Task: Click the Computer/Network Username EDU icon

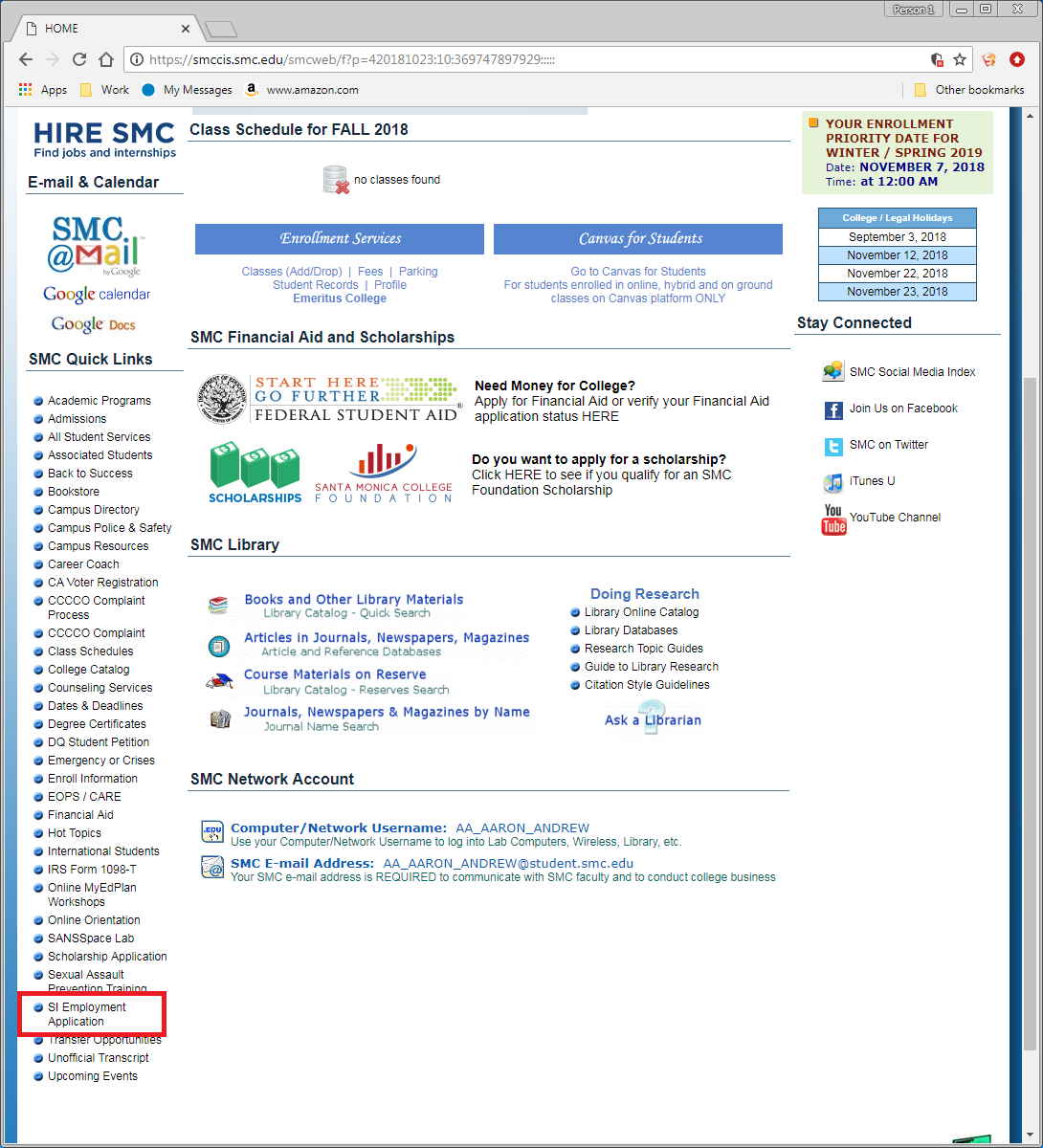Action: (x=211, y=831)
